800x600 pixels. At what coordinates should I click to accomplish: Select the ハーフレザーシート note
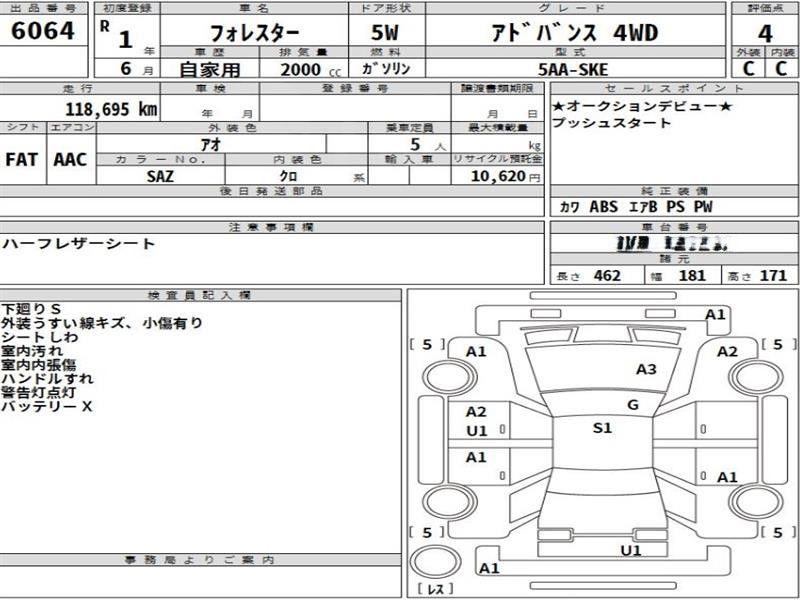click(x=78, y=243)
